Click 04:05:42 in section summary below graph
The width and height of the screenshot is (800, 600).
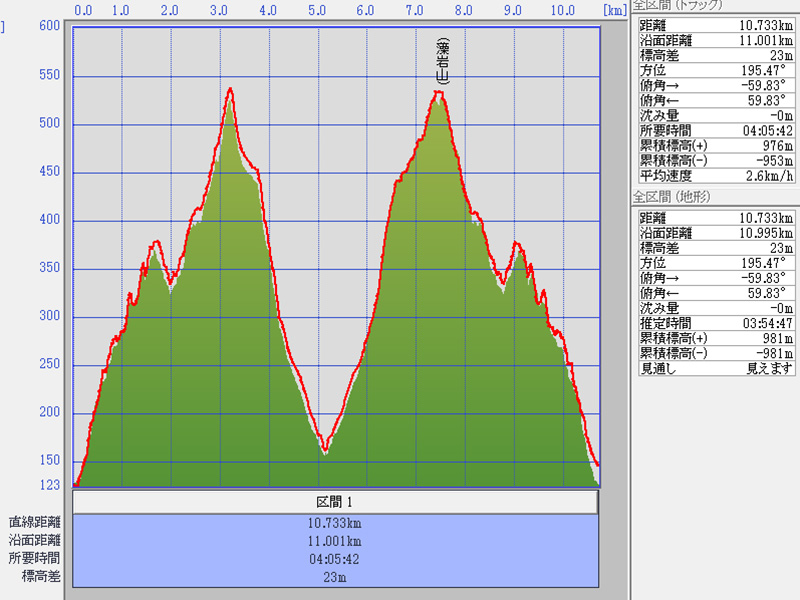(335, 559)
